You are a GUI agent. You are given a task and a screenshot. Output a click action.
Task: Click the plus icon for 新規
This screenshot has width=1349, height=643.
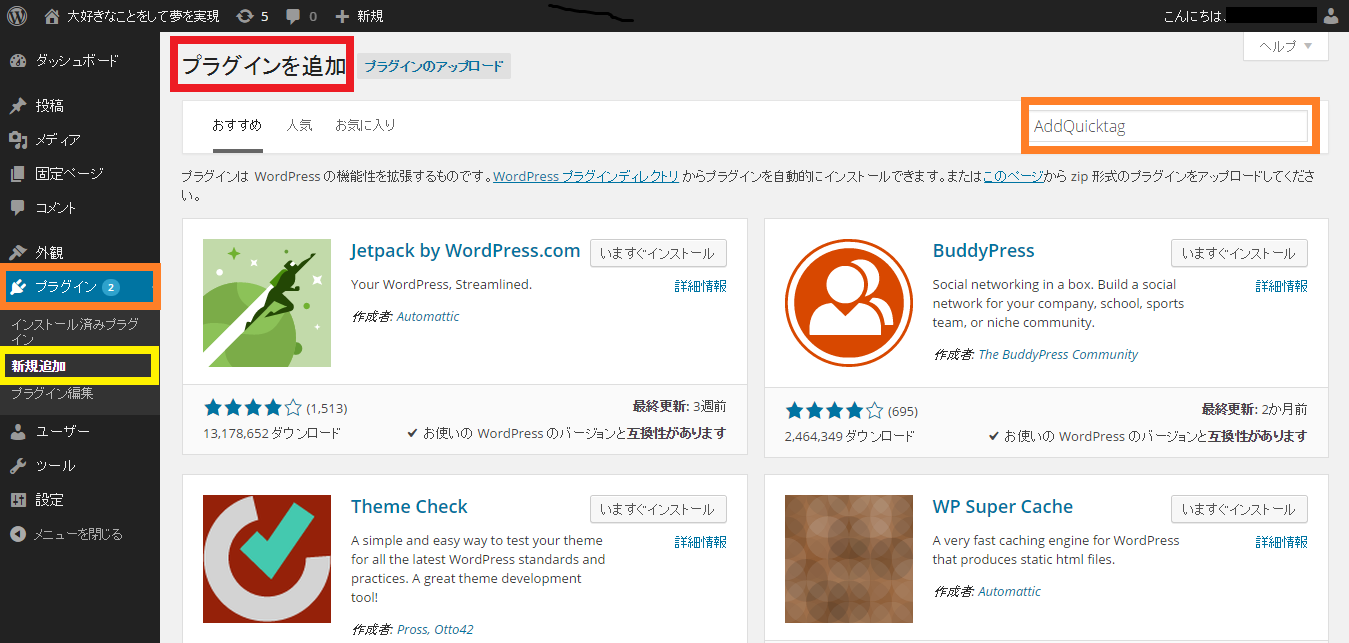click(342, 16)
